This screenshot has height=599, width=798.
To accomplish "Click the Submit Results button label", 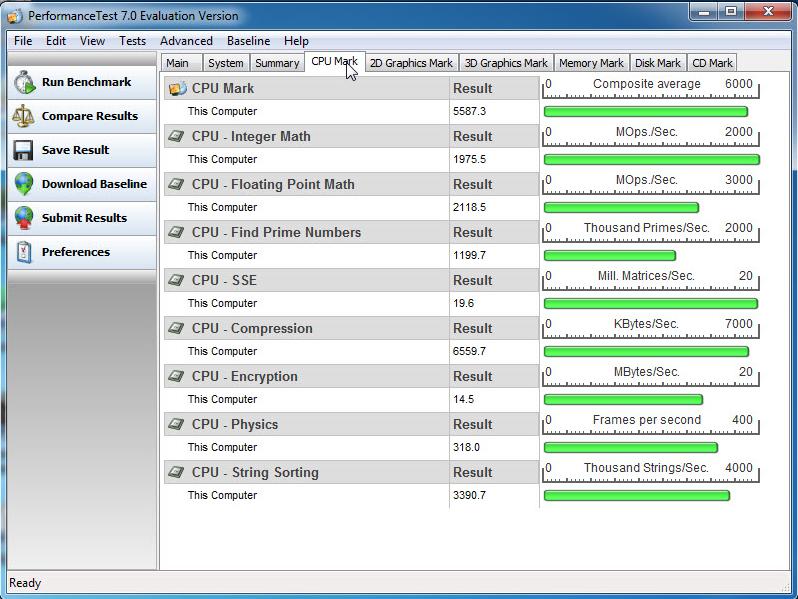I will 84,219.
